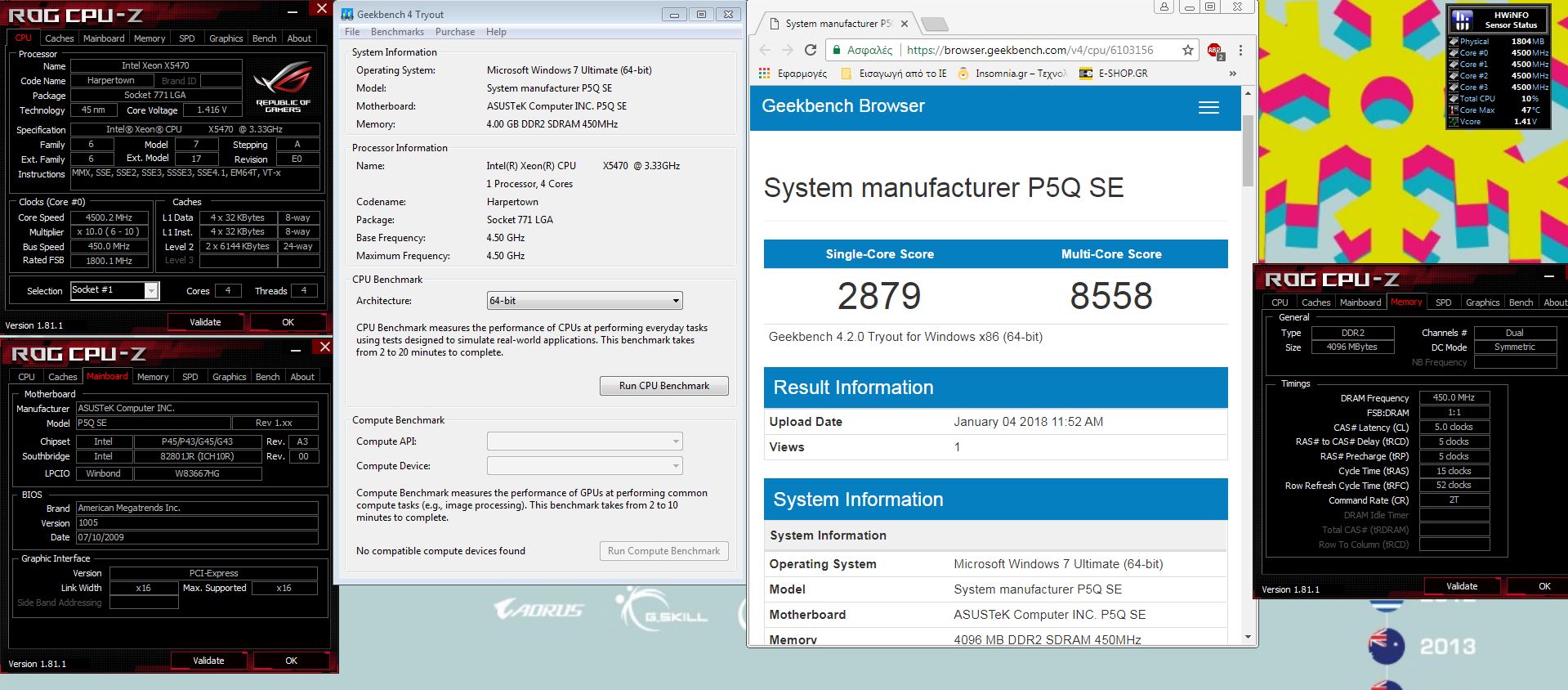Click the Multi-Core Score value 8558

pos(1111,296)
